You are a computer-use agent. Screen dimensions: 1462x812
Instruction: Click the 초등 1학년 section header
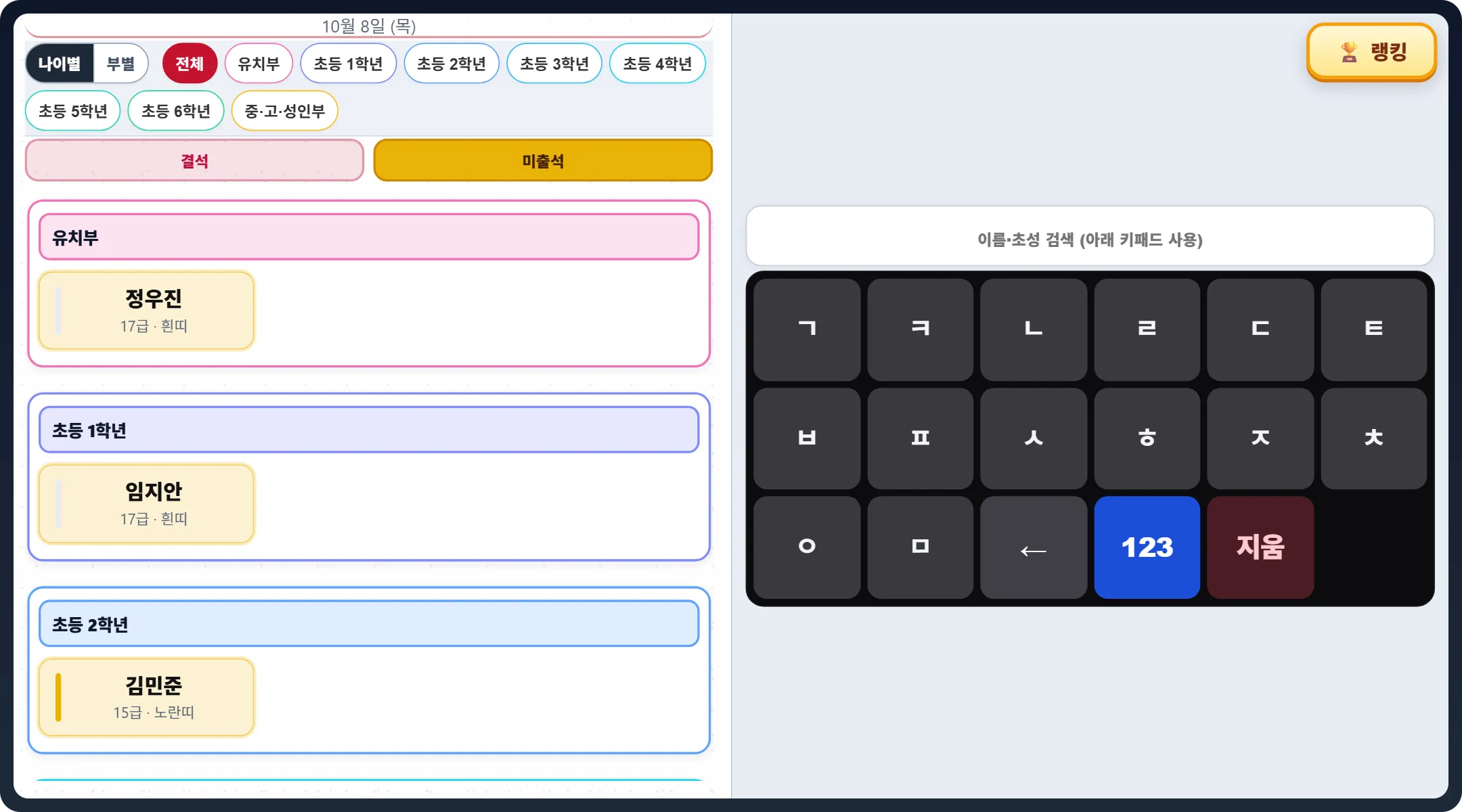coord(369,430)
